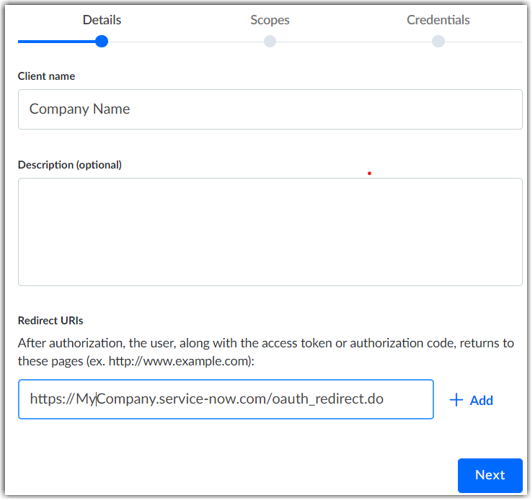Click the plus icon beside Add

point(456,400)
